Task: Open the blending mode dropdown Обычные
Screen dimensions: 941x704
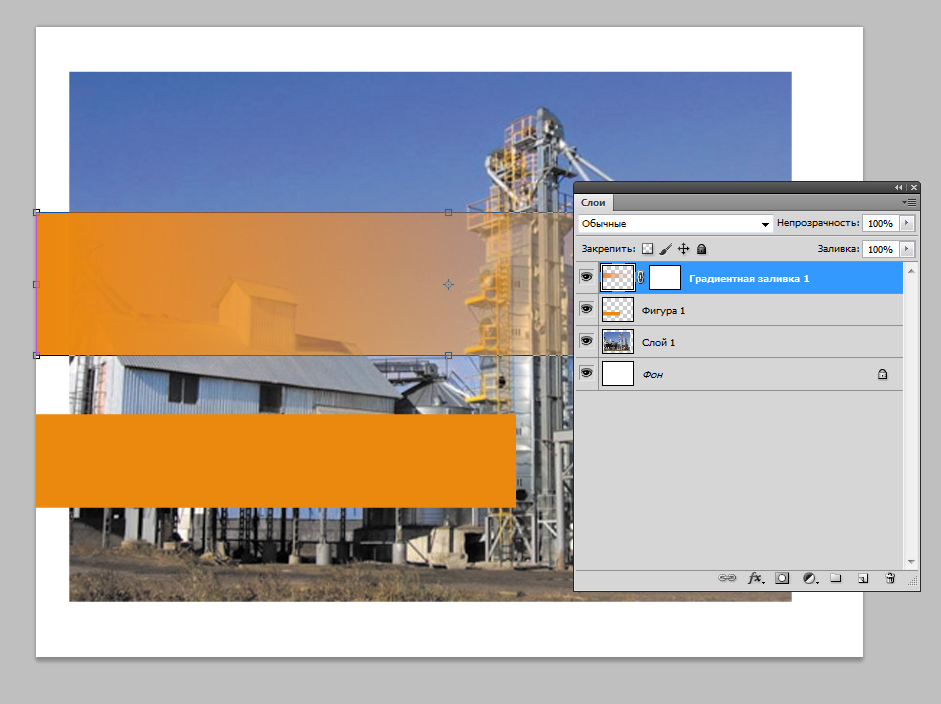Action: (675, 223)
